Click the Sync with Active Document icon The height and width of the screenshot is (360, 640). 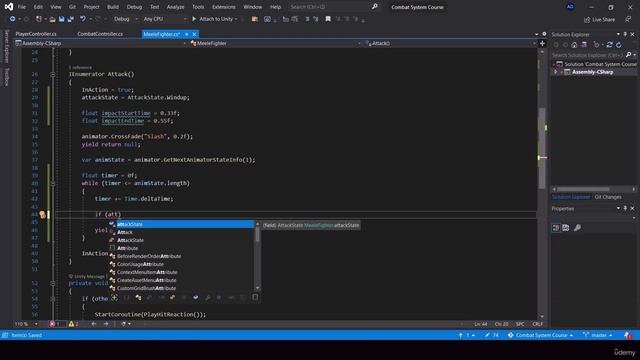point(609,45)
